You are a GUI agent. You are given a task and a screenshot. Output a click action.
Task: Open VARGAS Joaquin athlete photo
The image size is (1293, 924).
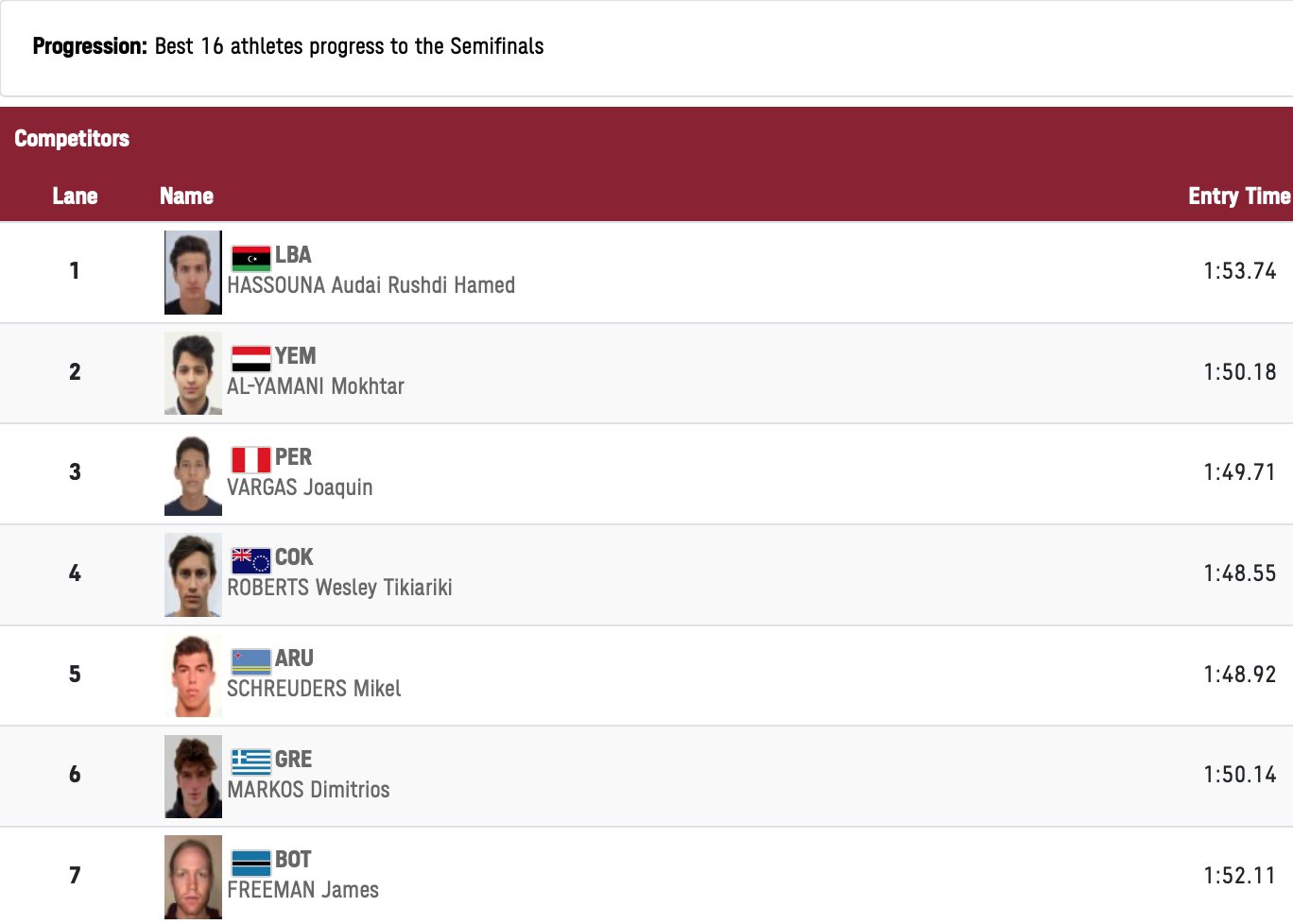click(193, 474)
